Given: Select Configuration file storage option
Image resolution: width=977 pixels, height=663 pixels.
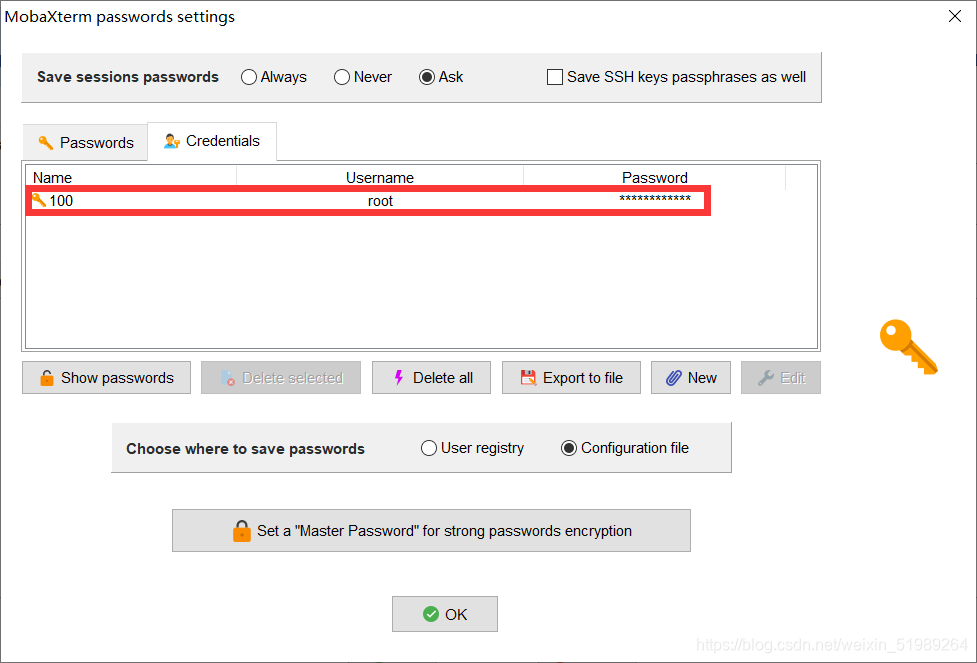Looking at the screenshot, I should 567,448.
